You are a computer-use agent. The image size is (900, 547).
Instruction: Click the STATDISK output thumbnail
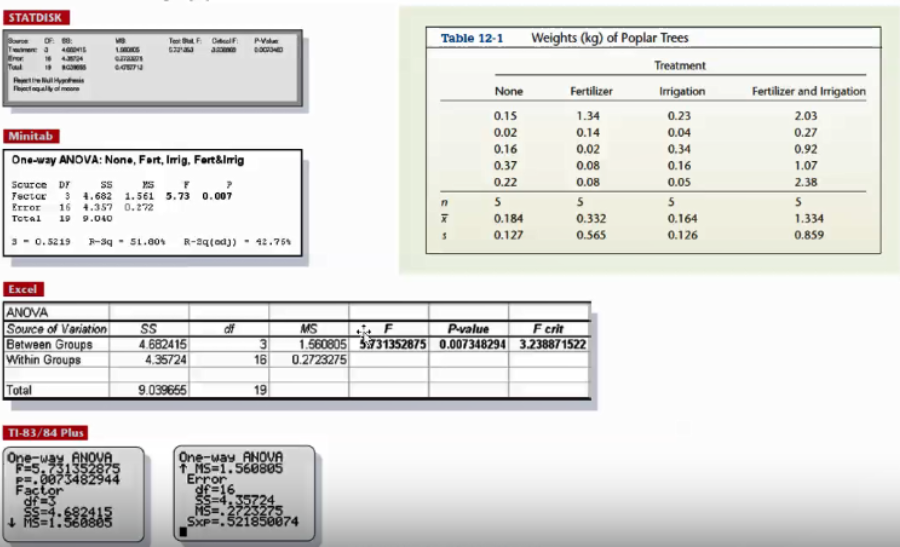pyautogui.click(x=153, y=68)
